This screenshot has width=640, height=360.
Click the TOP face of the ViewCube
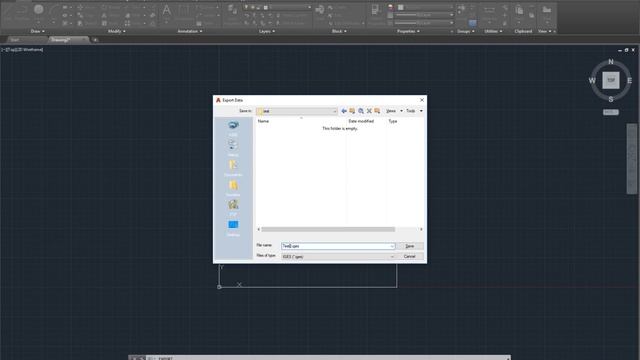tap(611, 80)
